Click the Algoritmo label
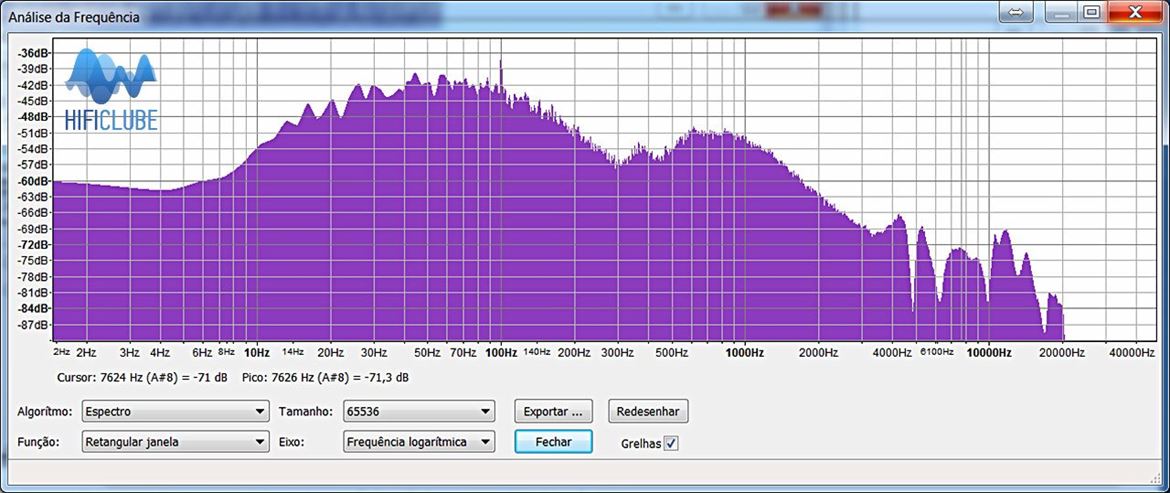This screenshot has width=1170, height=493. [x=45, y=412]
